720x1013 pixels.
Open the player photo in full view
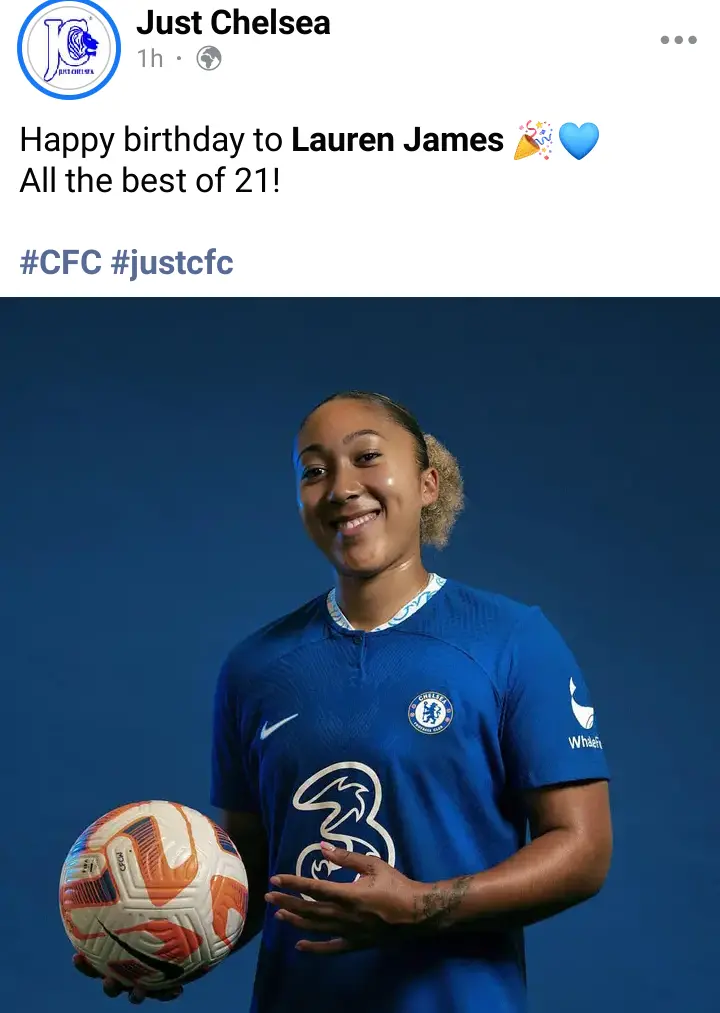click(x=360, y=654)
